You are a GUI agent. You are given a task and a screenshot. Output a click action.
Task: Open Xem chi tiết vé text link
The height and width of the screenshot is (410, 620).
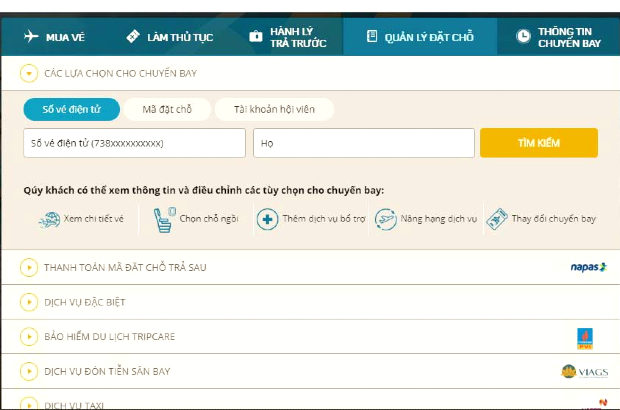[x=94, y=219]
